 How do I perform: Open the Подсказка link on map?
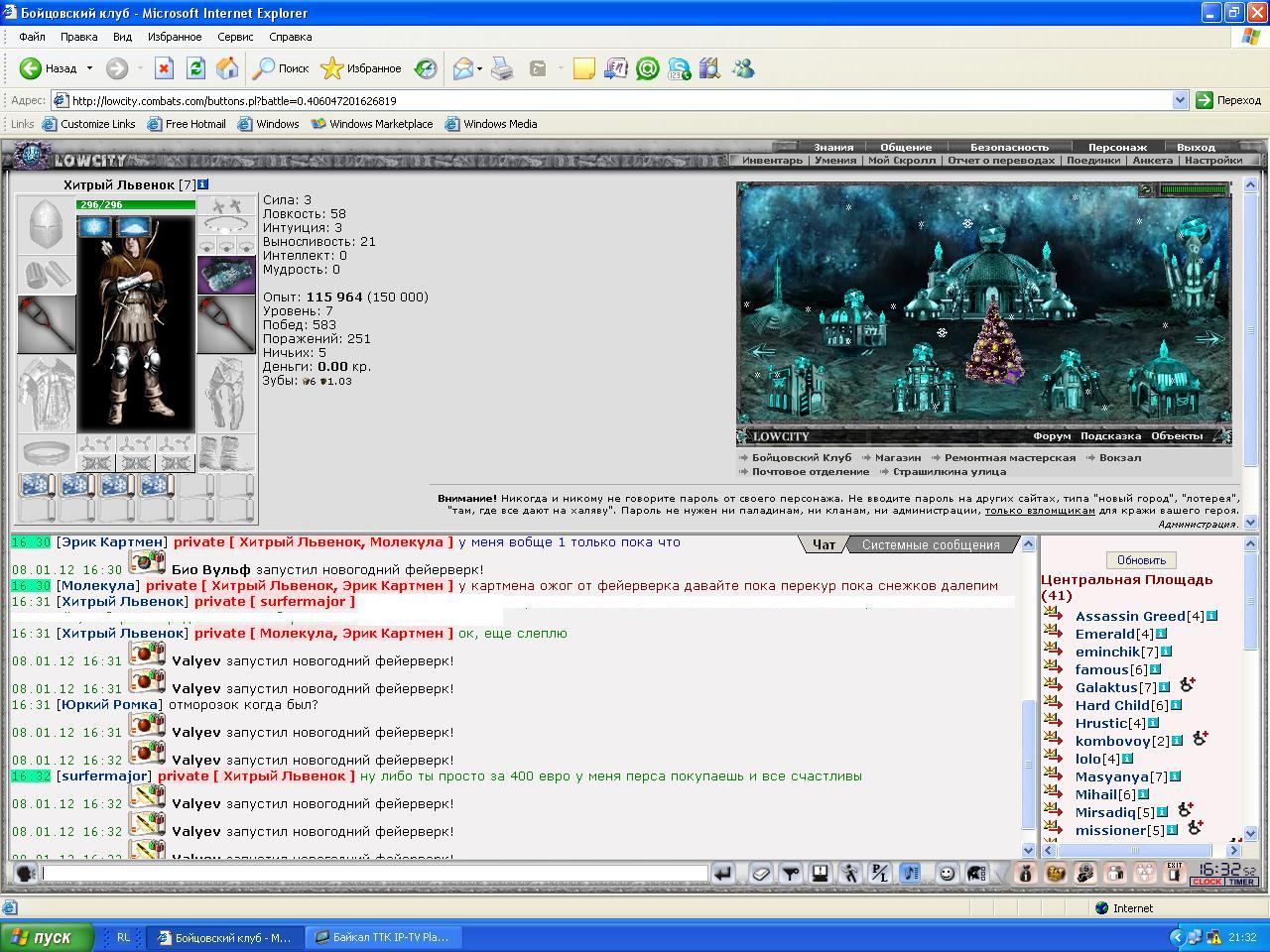[1110, 435]
